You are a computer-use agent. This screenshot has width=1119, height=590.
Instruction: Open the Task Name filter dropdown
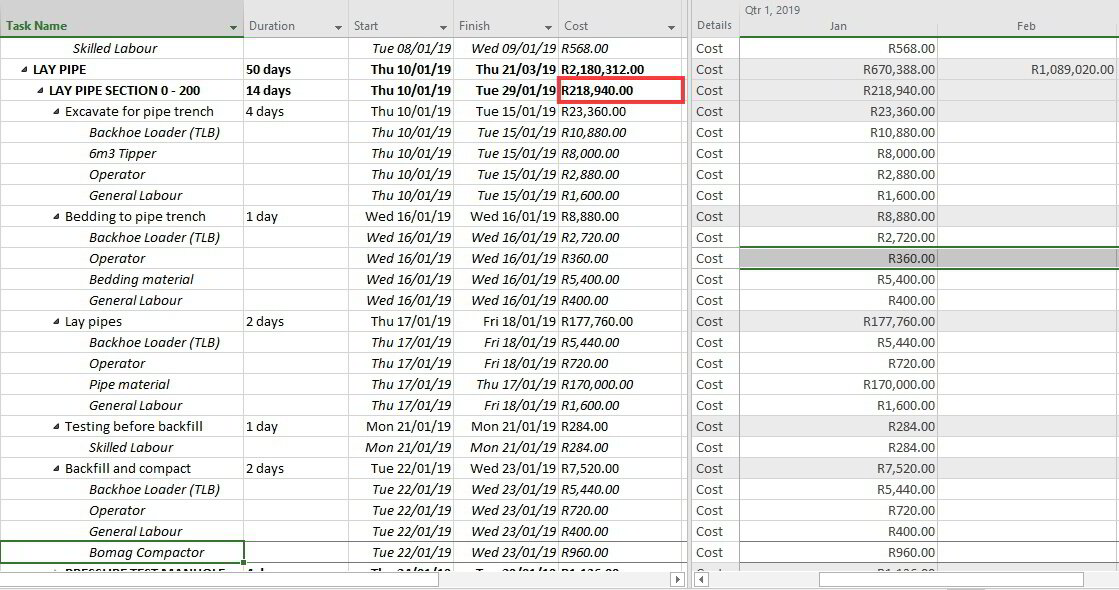coord(232,25)
